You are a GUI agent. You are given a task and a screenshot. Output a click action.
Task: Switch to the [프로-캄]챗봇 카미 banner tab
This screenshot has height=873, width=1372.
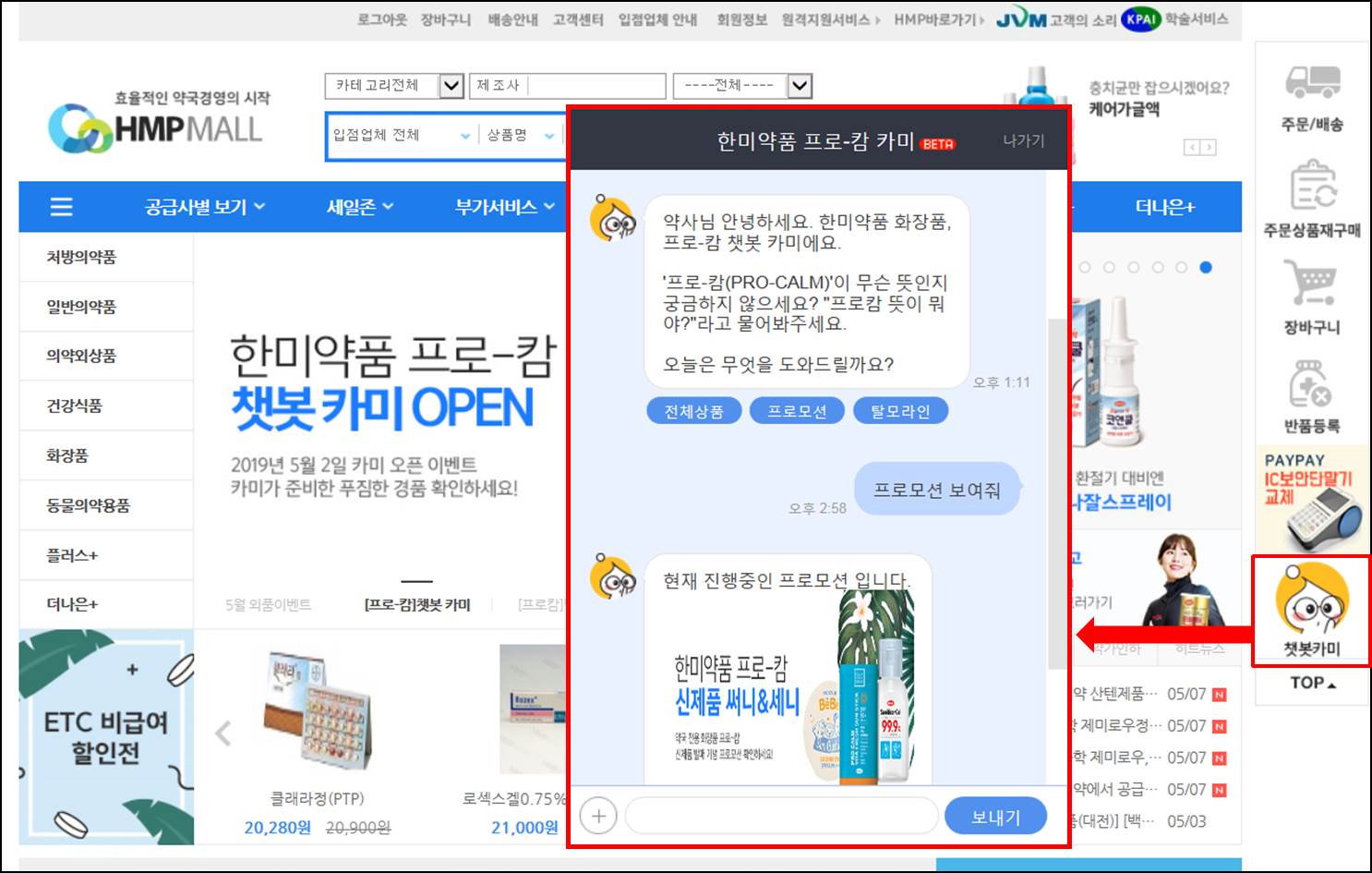pos(417,604)
